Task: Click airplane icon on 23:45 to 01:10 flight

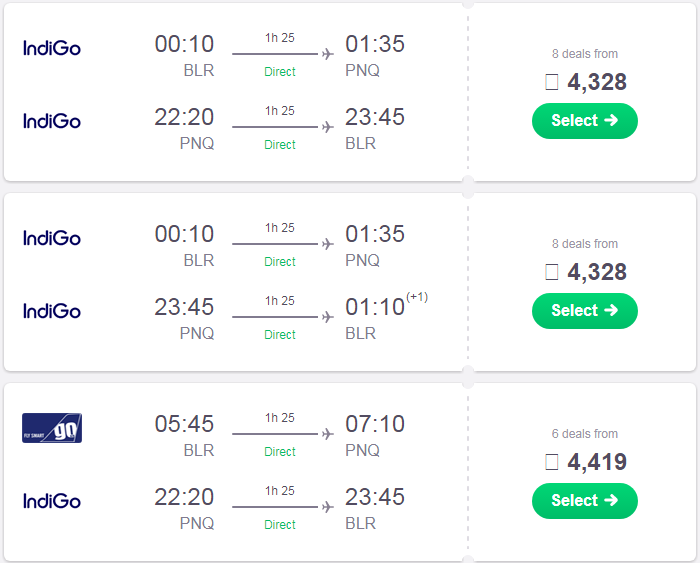Action: pos(328,317)
